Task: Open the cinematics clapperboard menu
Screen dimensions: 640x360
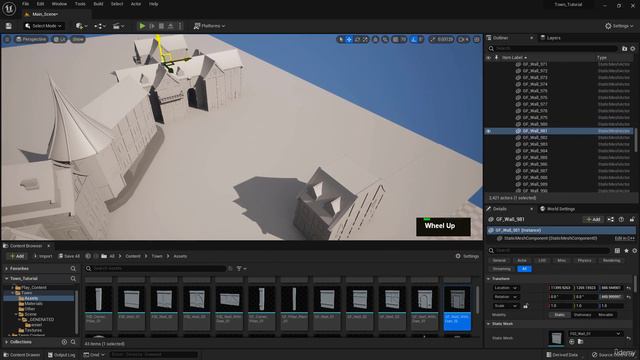Action: [118, 26]
